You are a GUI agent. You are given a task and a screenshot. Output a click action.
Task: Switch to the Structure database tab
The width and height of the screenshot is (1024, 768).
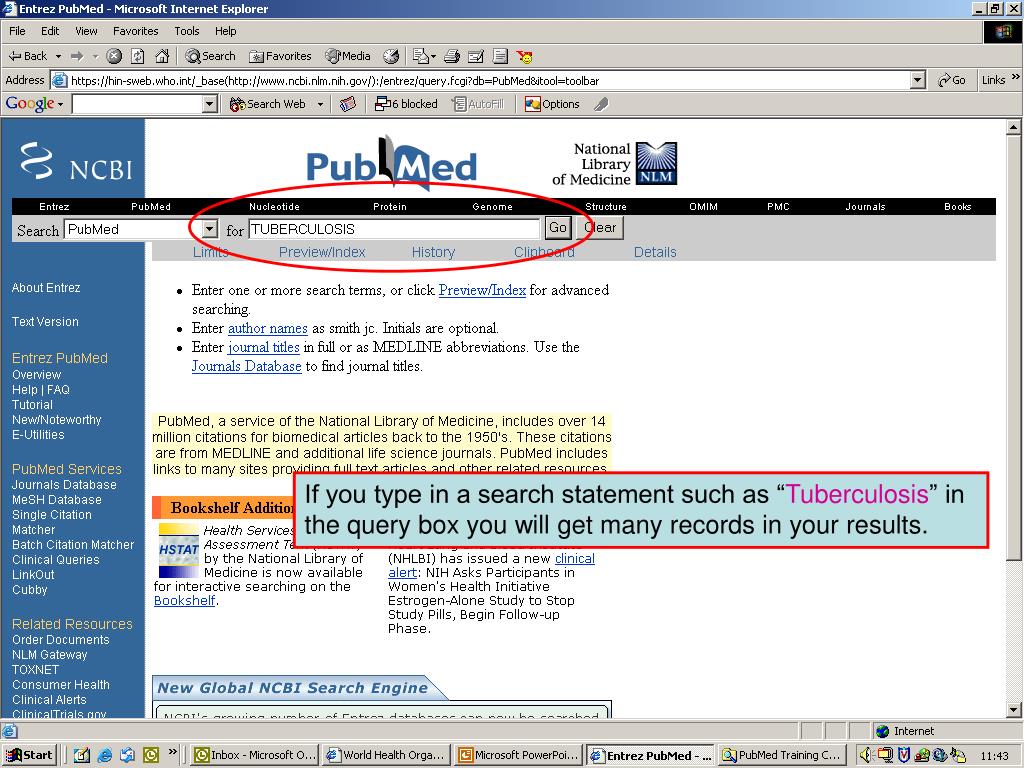tap(606, 206)
